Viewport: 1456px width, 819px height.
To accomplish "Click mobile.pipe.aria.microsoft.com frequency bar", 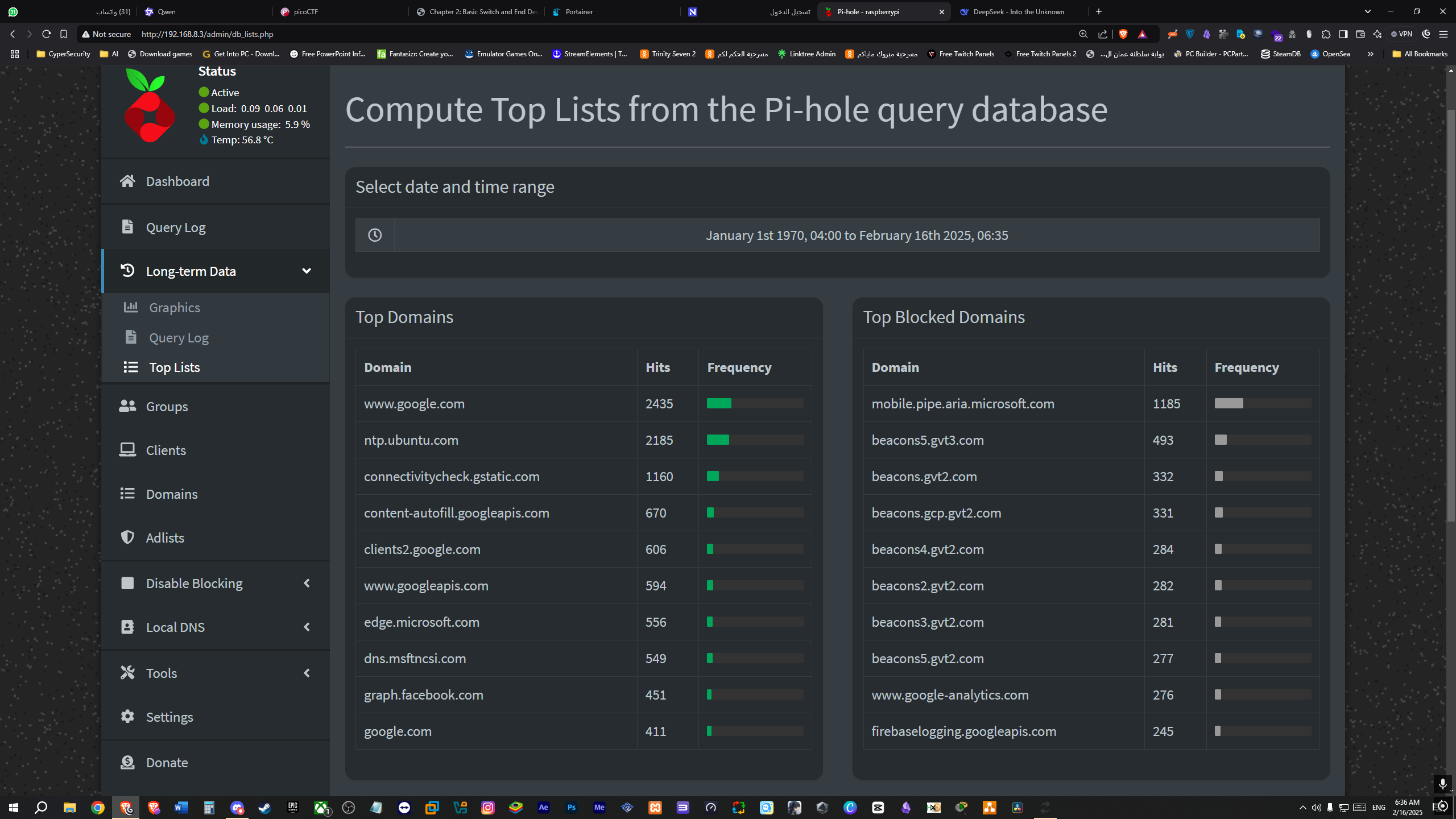I will click(x=1263, y=403).
